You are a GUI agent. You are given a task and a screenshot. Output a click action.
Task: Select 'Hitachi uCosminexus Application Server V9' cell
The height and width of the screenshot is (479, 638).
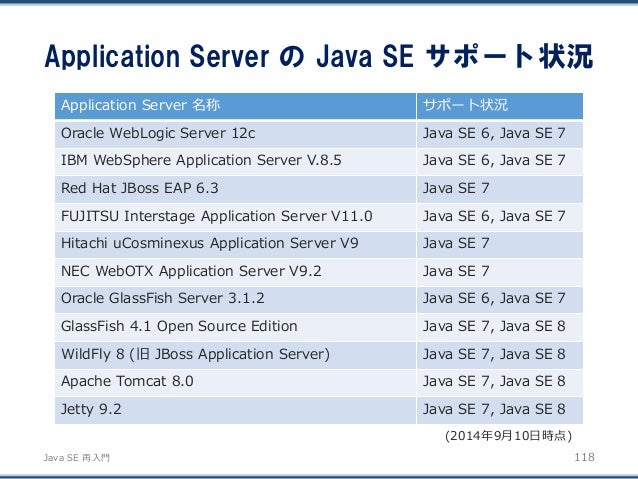(236, 244)
